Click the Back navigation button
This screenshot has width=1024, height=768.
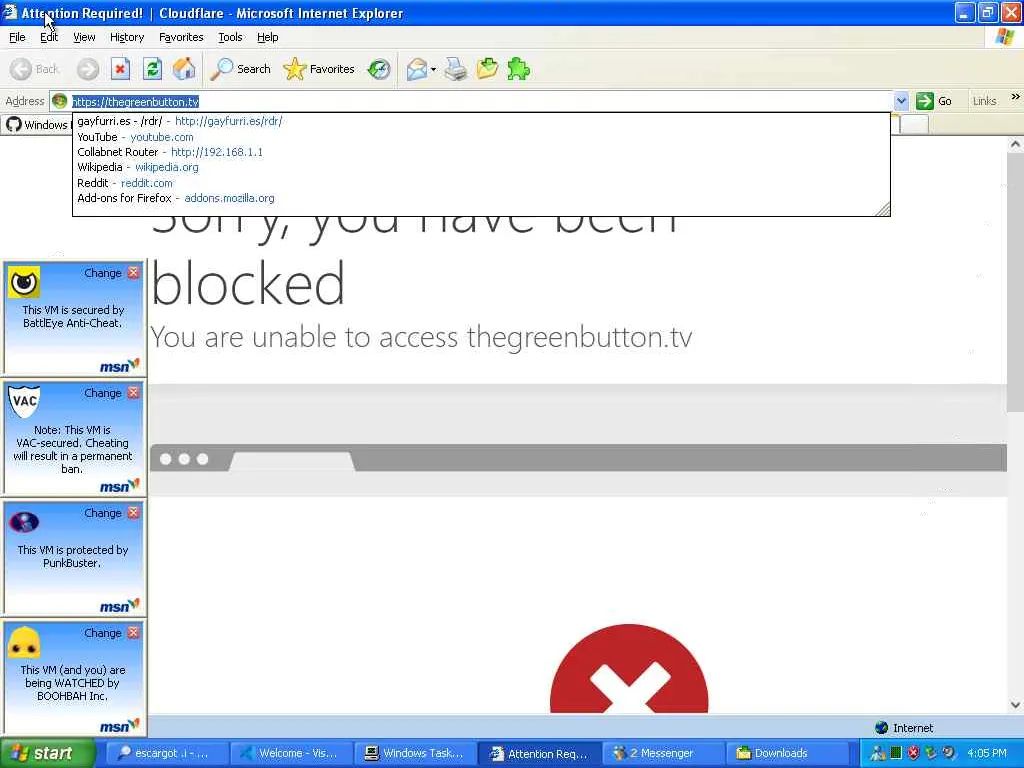tap(35, 69)
